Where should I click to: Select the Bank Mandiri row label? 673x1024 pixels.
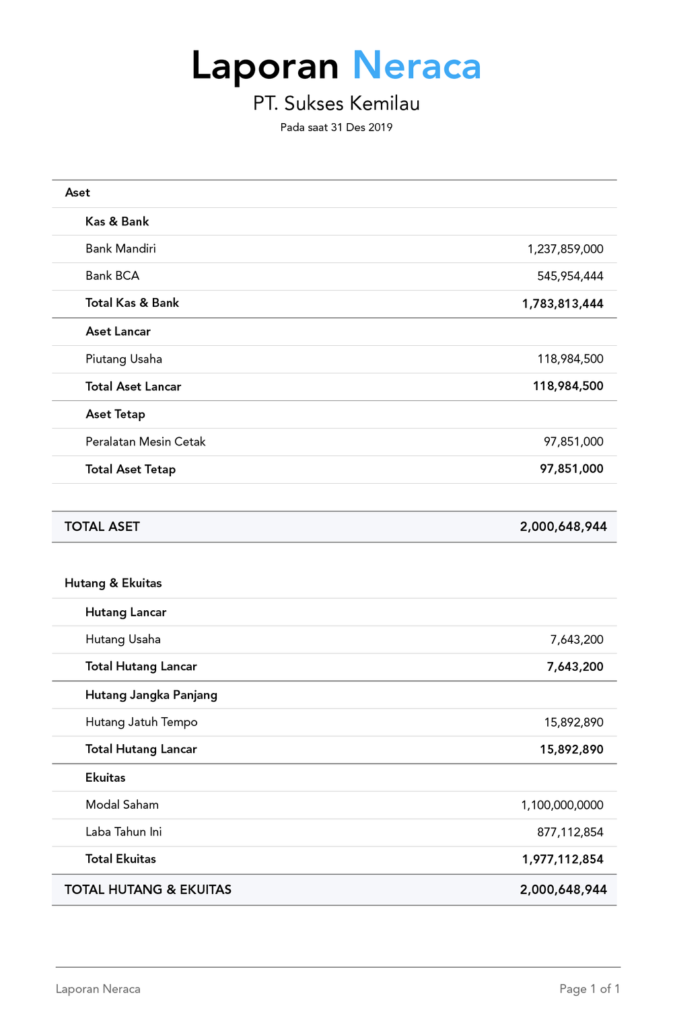pos(121,248)
